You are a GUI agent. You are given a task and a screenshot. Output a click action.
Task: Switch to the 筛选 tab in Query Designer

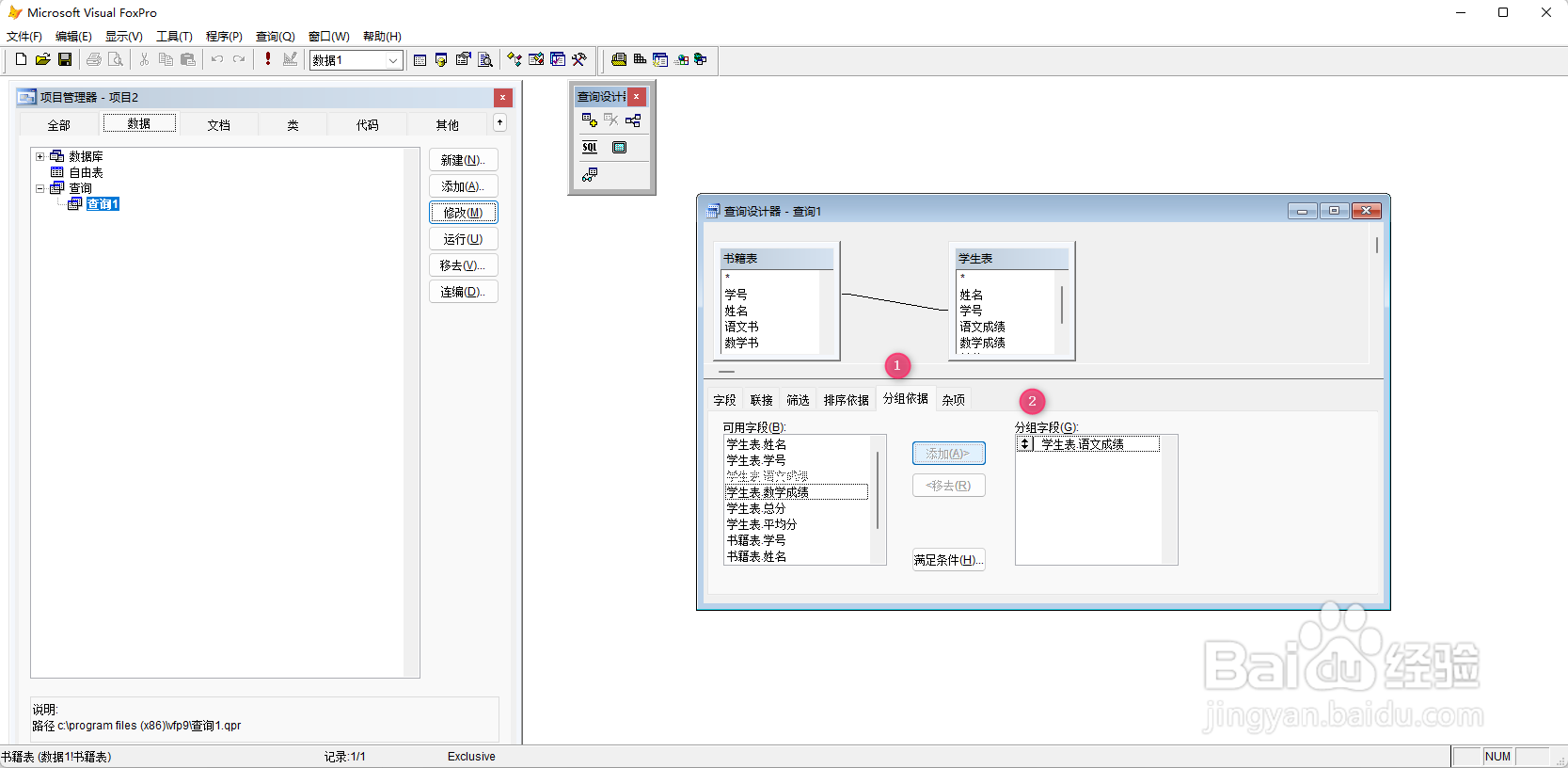pos(798,400)
